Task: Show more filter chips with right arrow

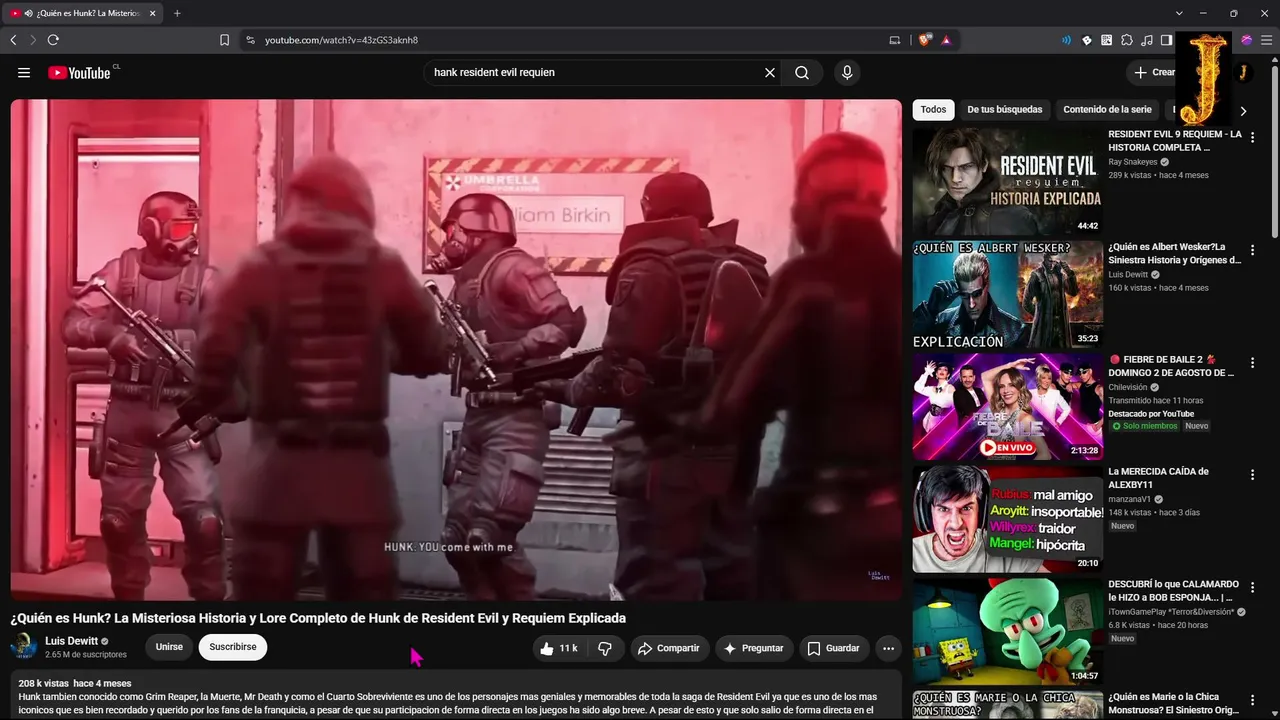Action: (1243, 111)
